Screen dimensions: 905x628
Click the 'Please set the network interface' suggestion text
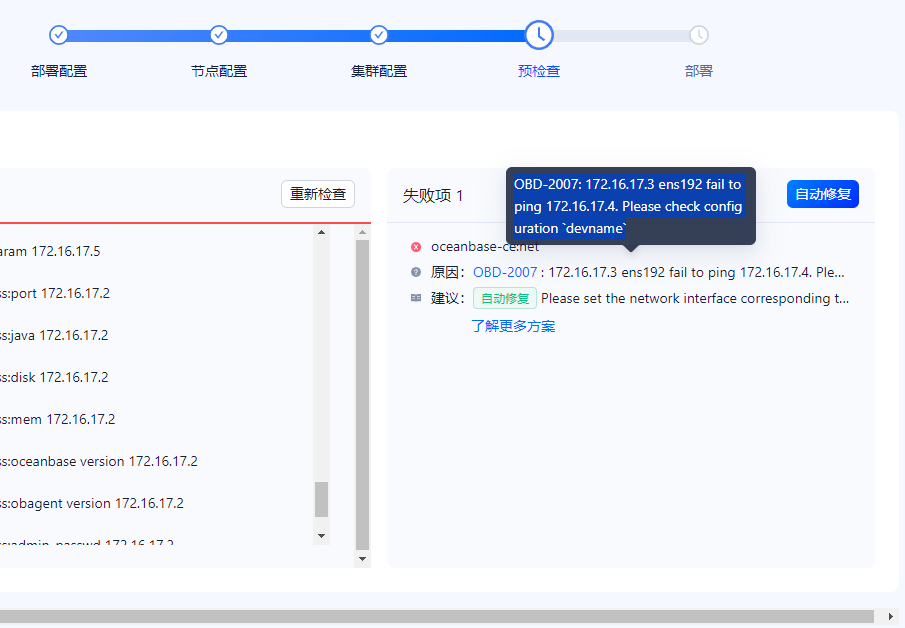click(x=695, y=298)
